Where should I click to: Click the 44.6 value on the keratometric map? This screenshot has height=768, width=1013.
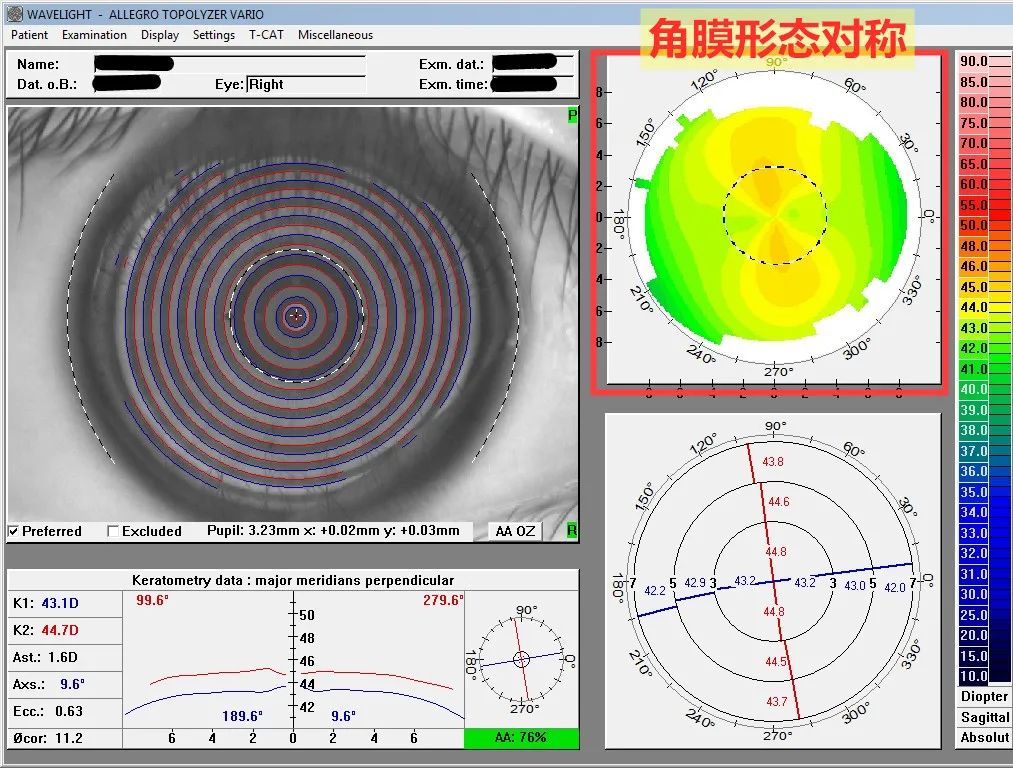[x=778, y=502]
